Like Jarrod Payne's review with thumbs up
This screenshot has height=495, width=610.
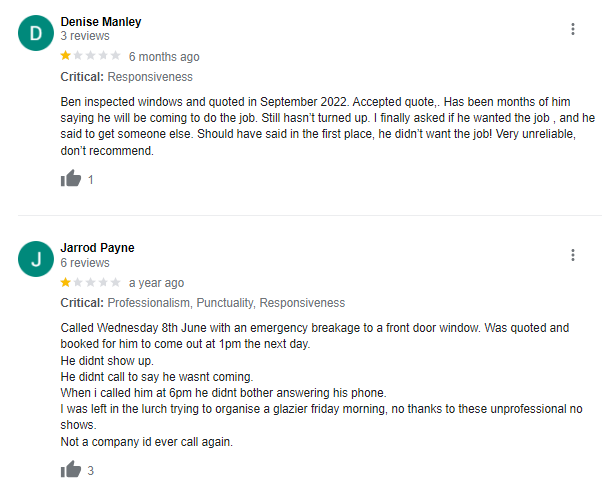pyautogui.click(x=71, y=469)
